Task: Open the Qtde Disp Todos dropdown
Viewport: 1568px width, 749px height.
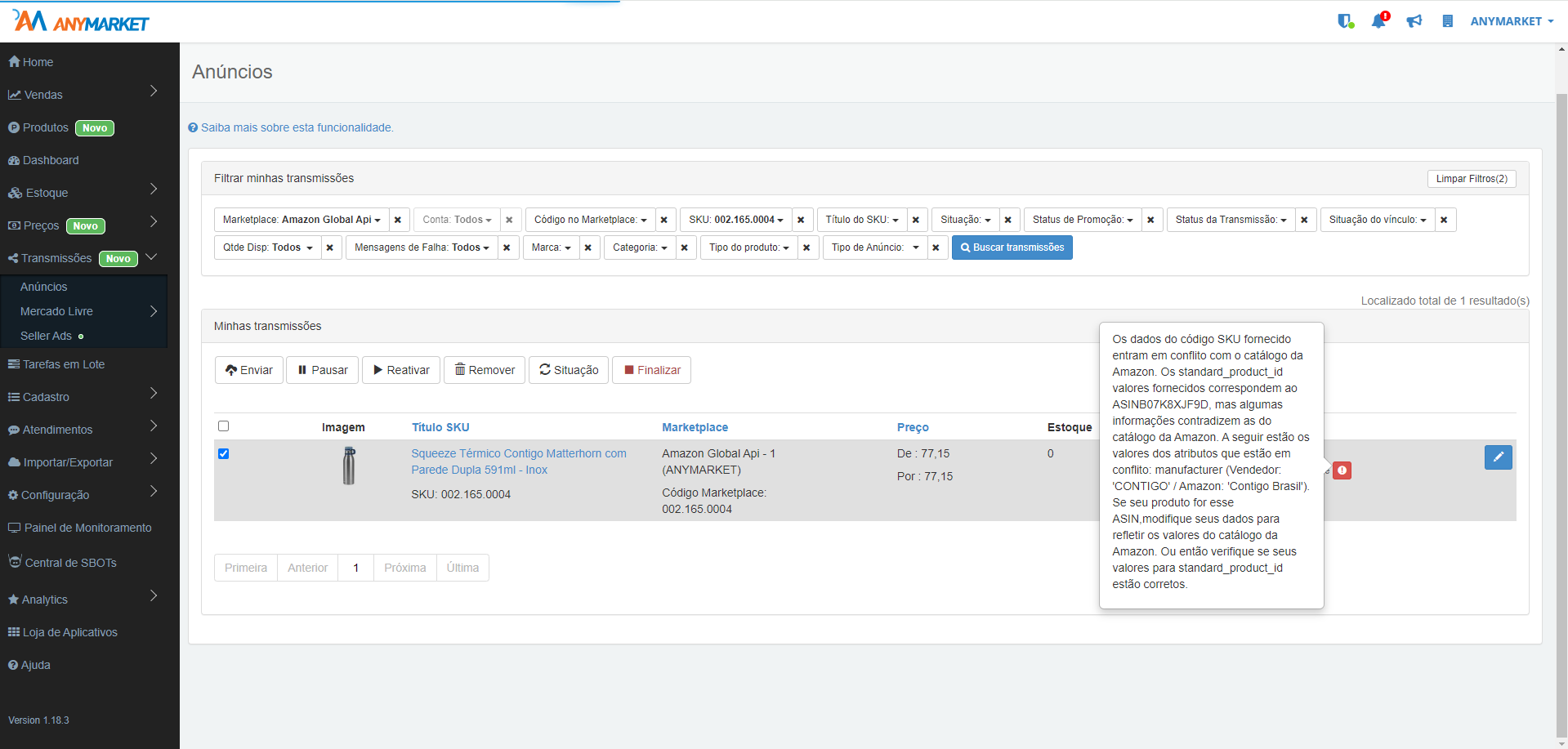Action: [x=267, y=247]
